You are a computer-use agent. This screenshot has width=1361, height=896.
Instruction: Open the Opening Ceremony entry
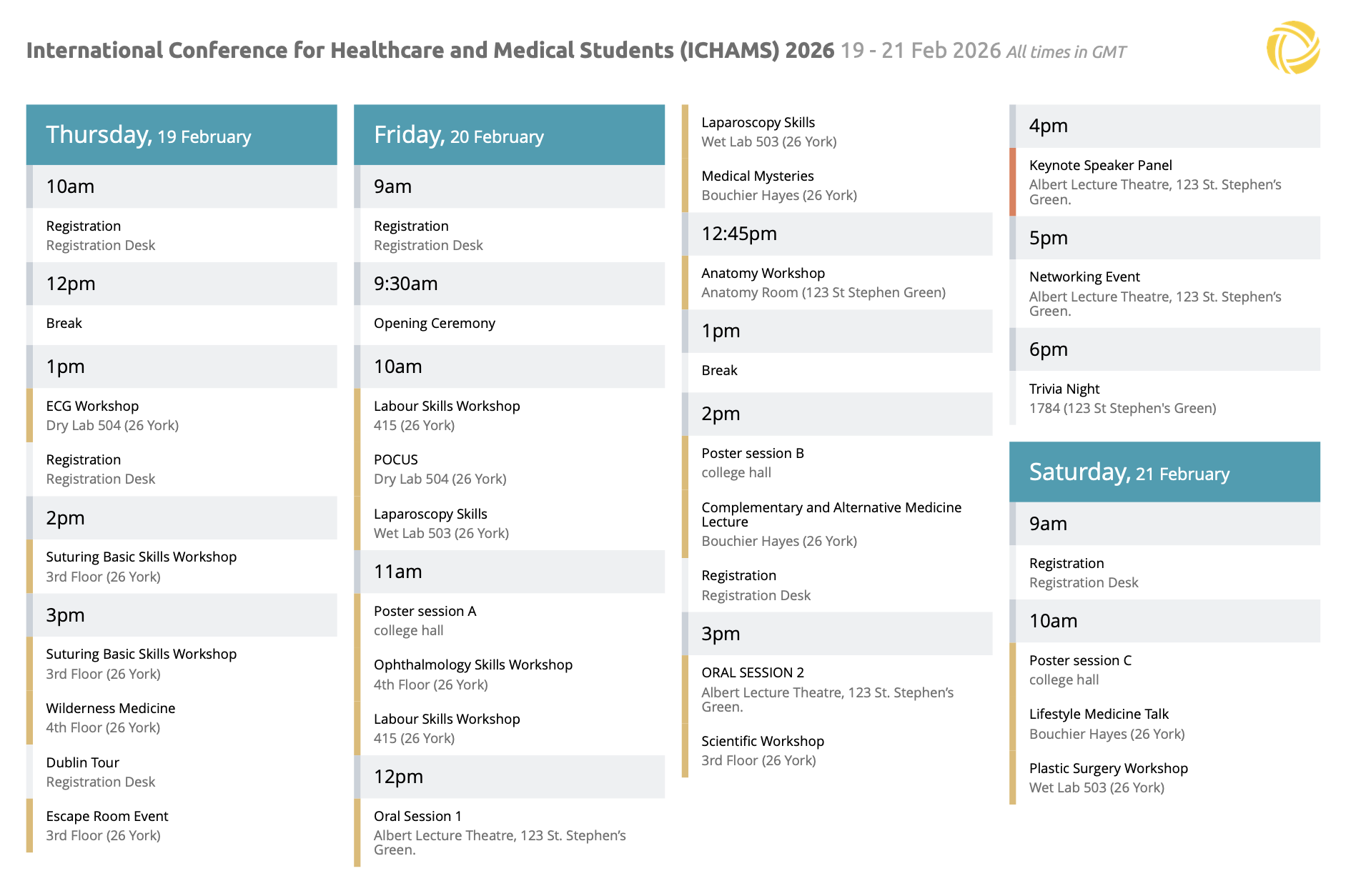coord(509,325)
